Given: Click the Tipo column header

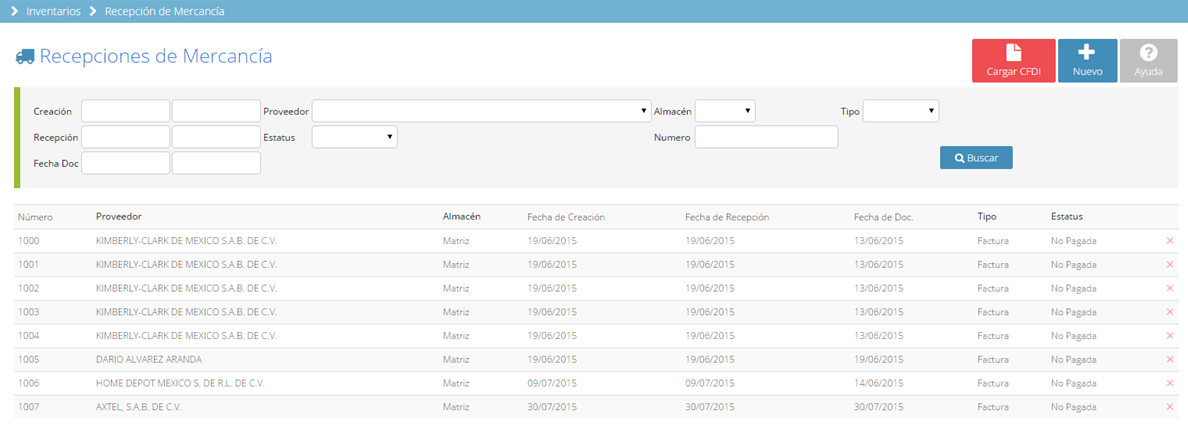Looking at the screenshot, I should click(986, 217).
